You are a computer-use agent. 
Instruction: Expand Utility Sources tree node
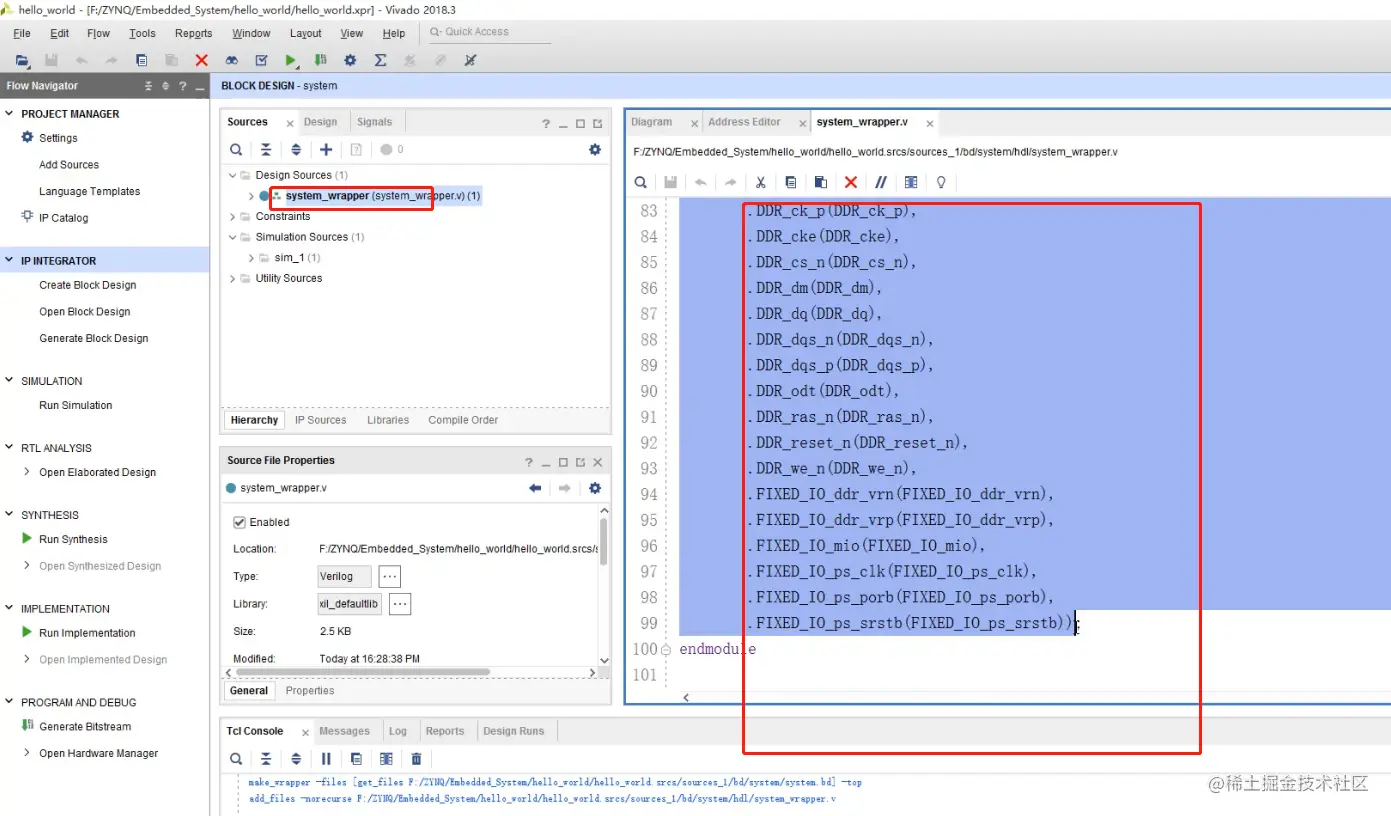pyautogui.click(x=233, y=278)
